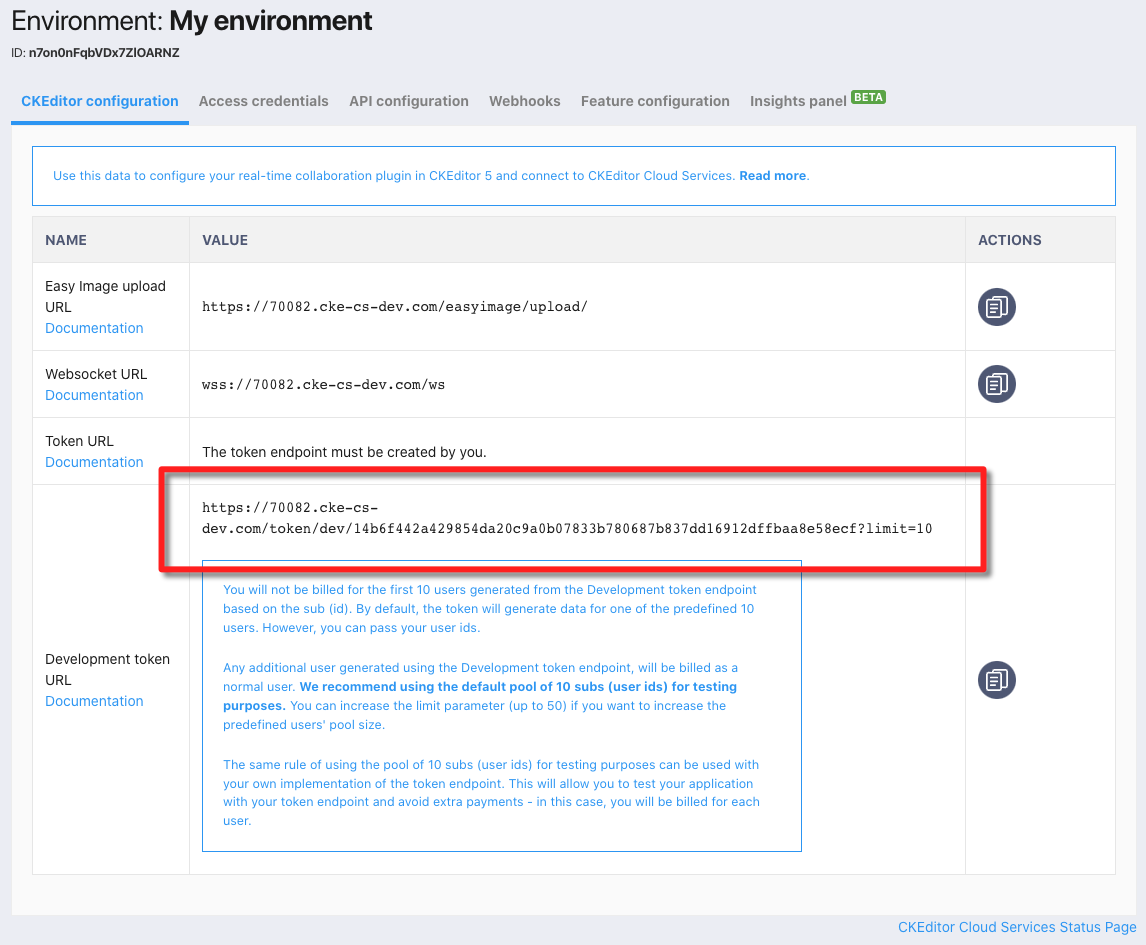Screen dimensions: 1146x945
Task: Open the API configuration tab
Action: click(408, 101)
